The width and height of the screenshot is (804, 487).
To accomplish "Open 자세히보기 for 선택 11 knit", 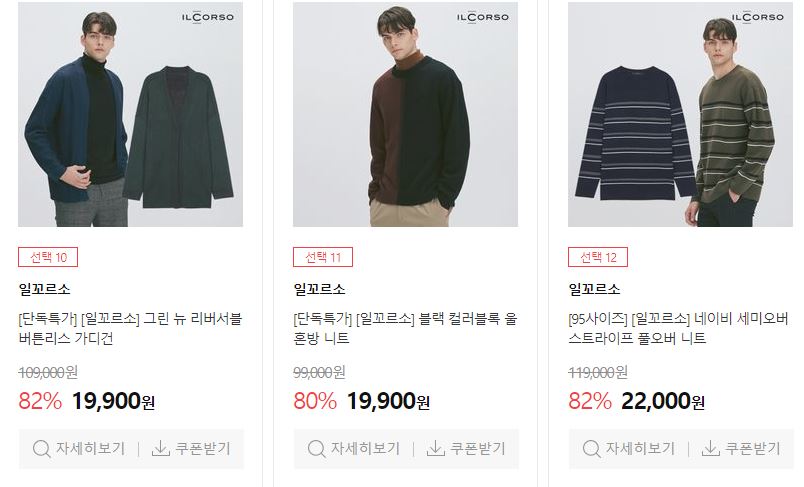I will pyautogui.click(x=354, y=449).
